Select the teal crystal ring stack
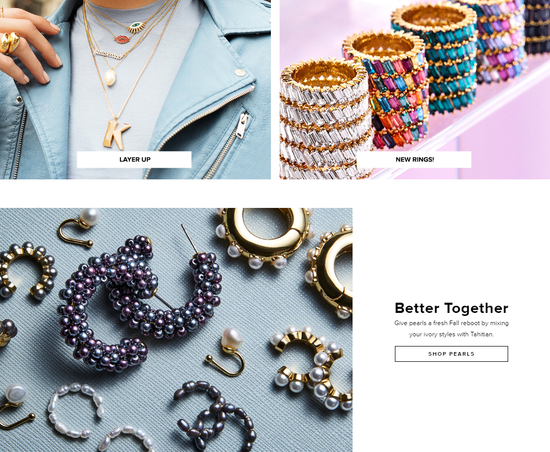550x452 pixels. coord(435,56)
